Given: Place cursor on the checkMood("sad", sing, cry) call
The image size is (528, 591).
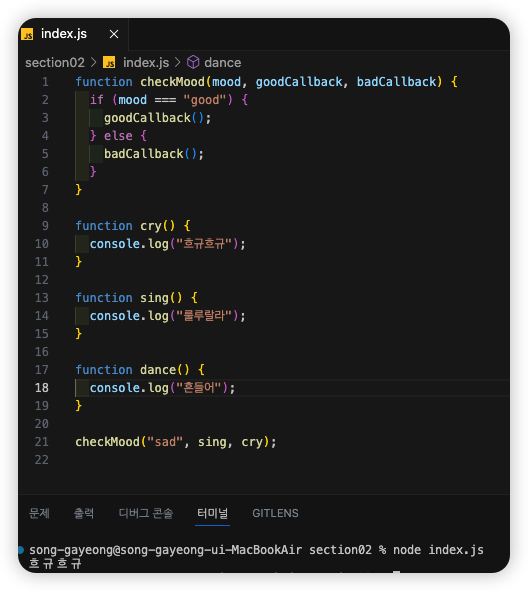Looking at the screenshot, I should [x=176, y=442].
